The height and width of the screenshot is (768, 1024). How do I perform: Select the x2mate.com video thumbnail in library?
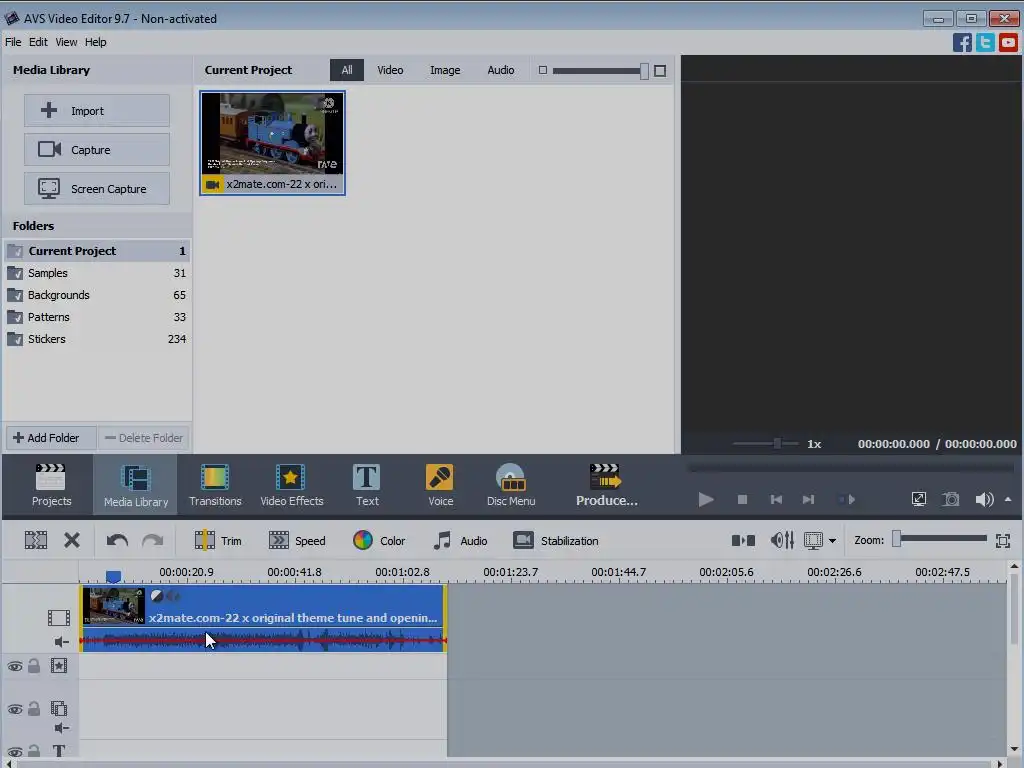coord(272,143)
